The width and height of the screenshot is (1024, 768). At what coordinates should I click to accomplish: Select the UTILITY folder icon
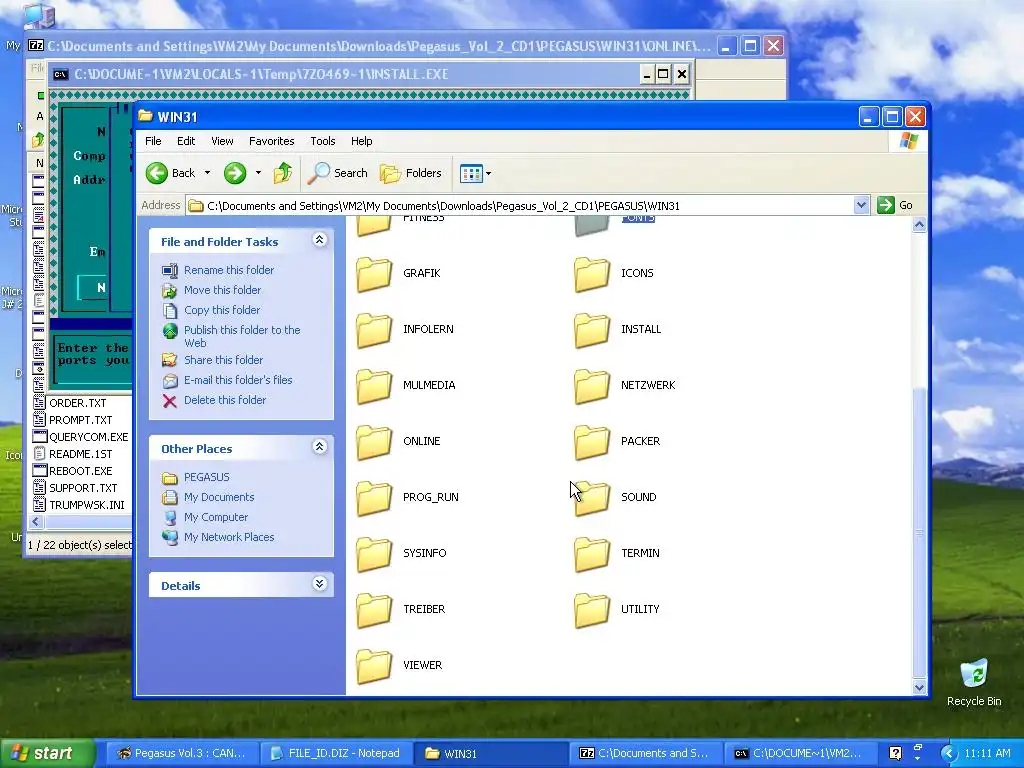pyautogui.click(x=592, y=610)
